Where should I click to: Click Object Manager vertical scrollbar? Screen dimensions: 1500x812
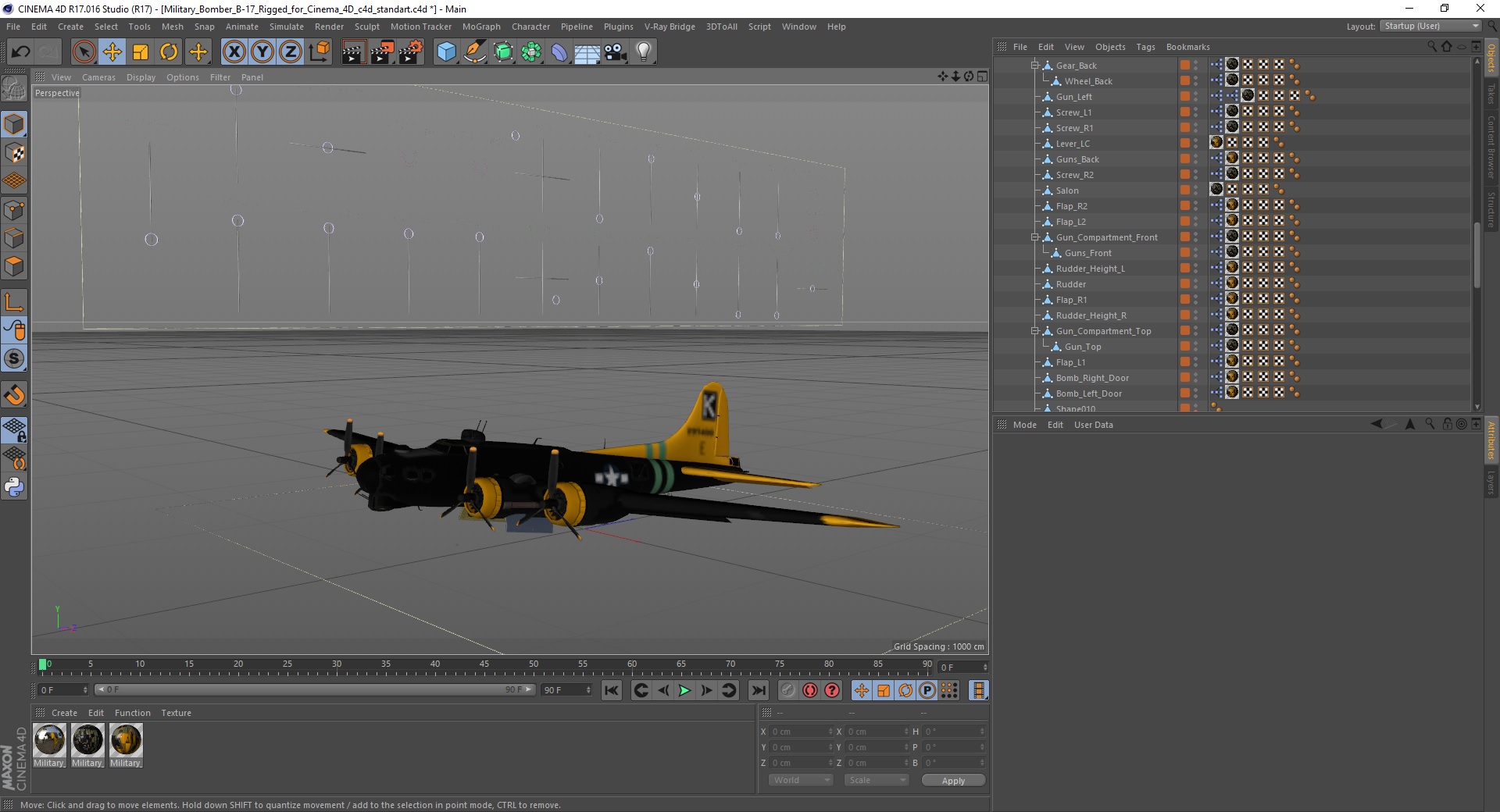pos(1477,255)
